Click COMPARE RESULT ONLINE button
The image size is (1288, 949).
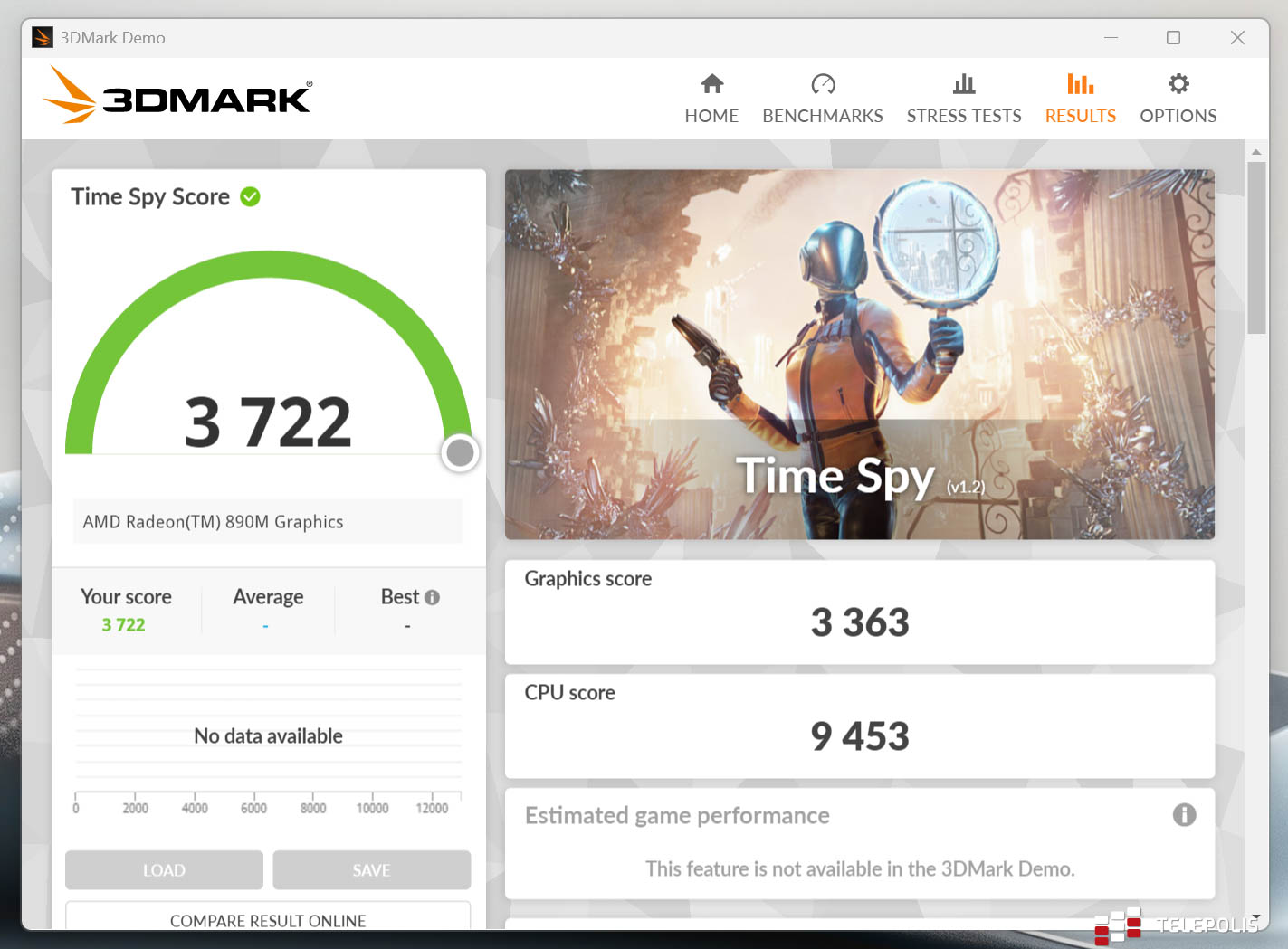pos(268,918)
